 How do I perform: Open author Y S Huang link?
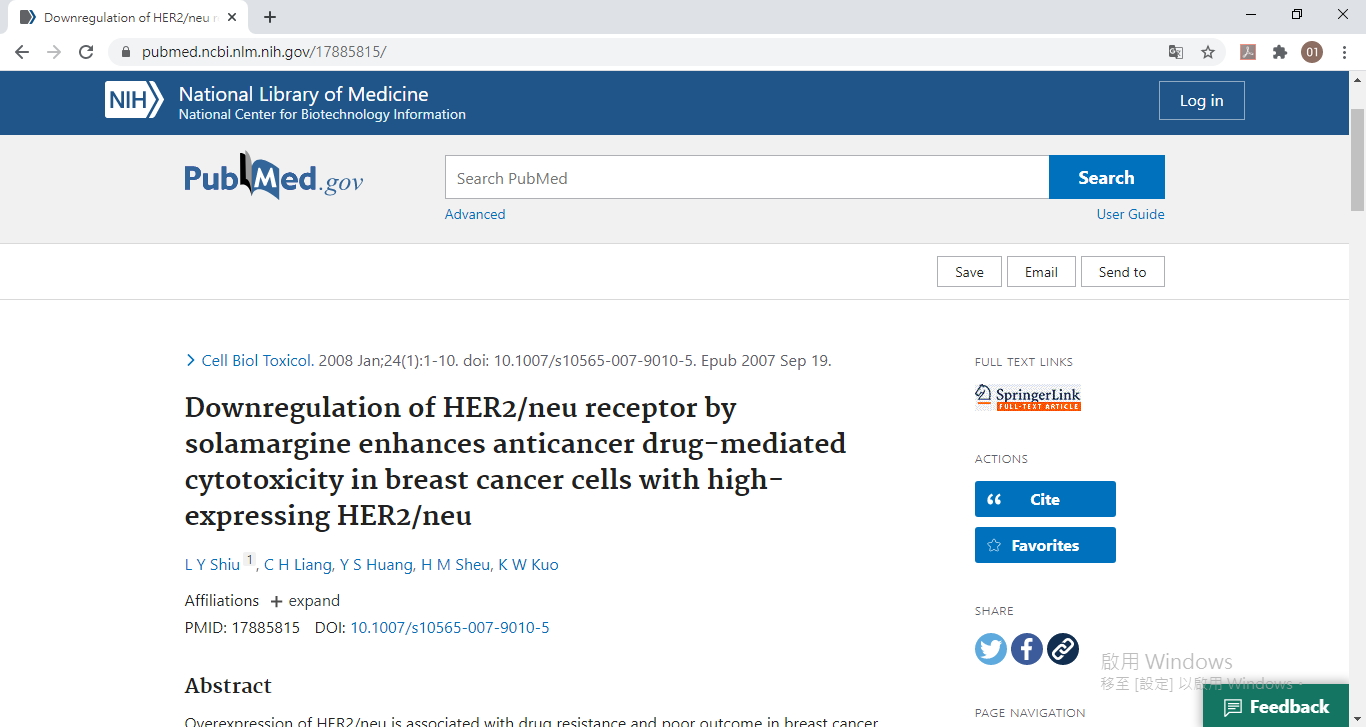(x=376, y=565)
